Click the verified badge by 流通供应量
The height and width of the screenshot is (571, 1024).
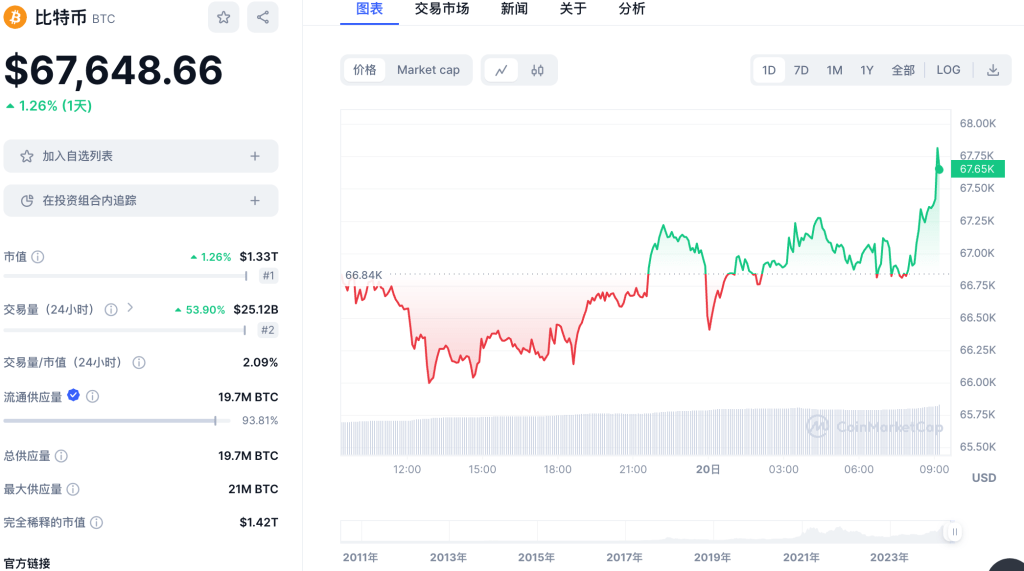[73, 396]
